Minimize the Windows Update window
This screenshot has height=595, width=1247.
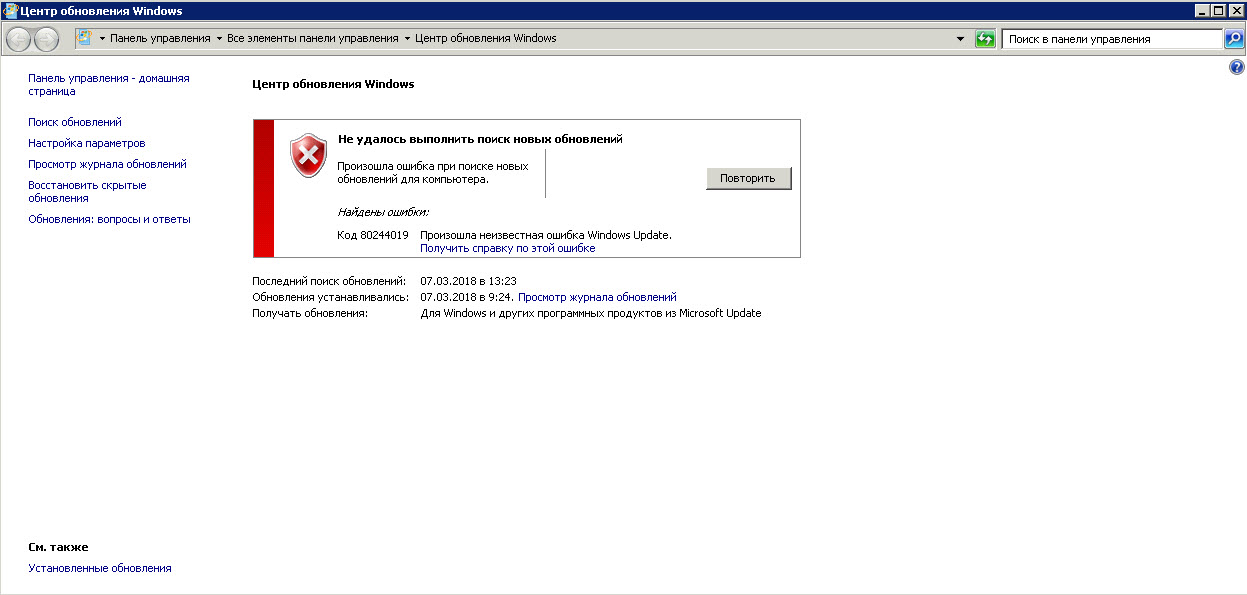coord(1202,10)
